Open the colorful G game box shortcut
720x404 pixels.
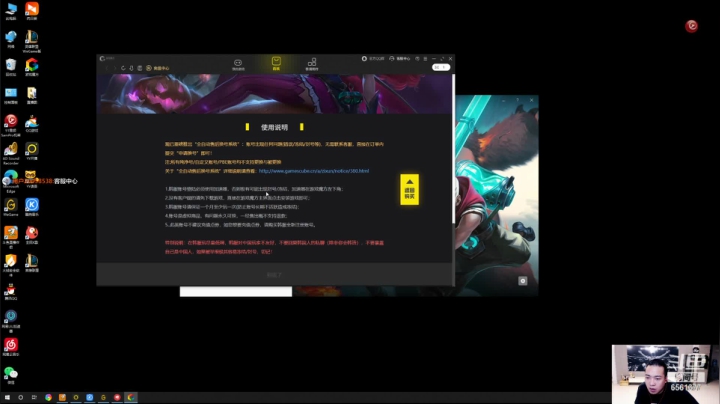pyautogui.click(x=32, y=67)
